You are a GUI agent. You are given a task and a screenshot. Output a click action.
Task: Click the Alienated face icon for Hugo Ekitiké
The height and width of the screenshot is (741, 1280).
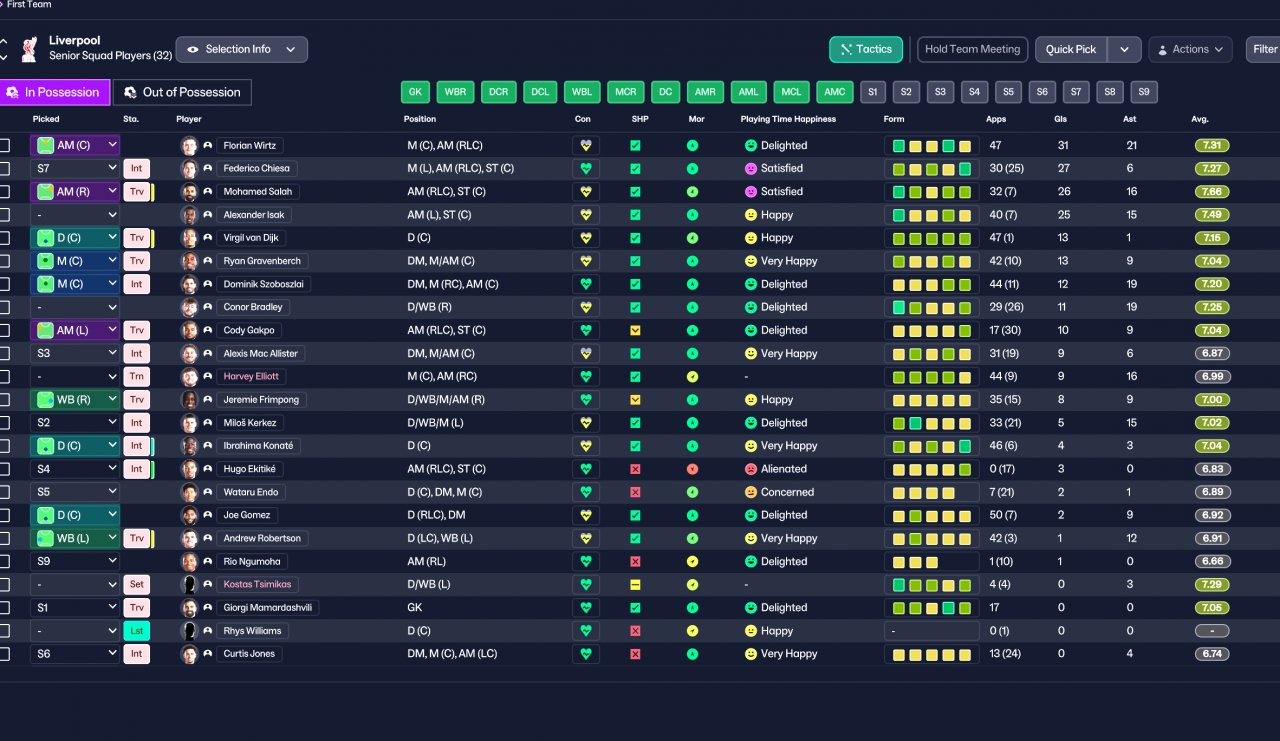(x=750, y=469)
